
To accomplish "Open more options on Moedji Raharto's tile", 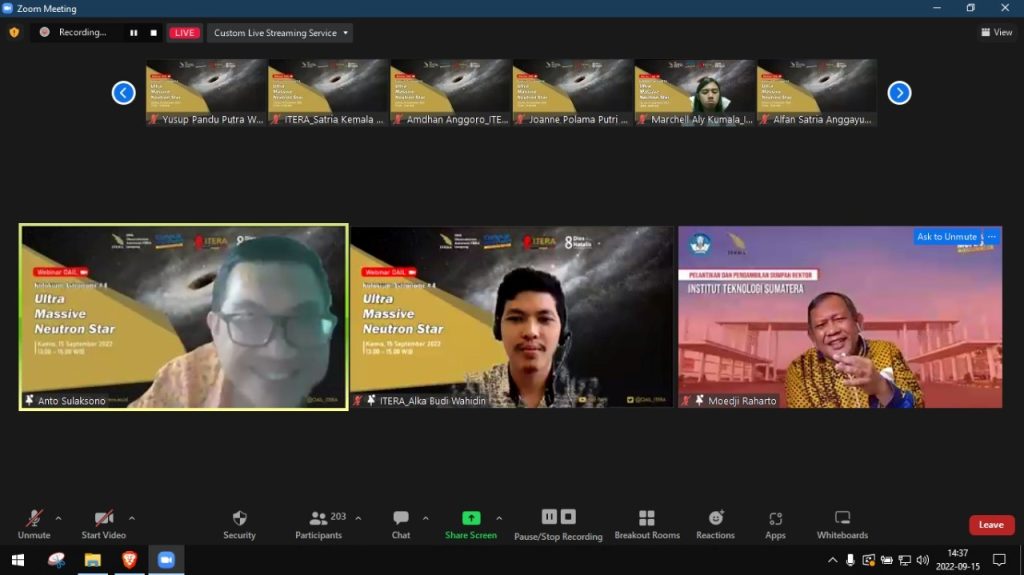I will click(x=991, y=237).
